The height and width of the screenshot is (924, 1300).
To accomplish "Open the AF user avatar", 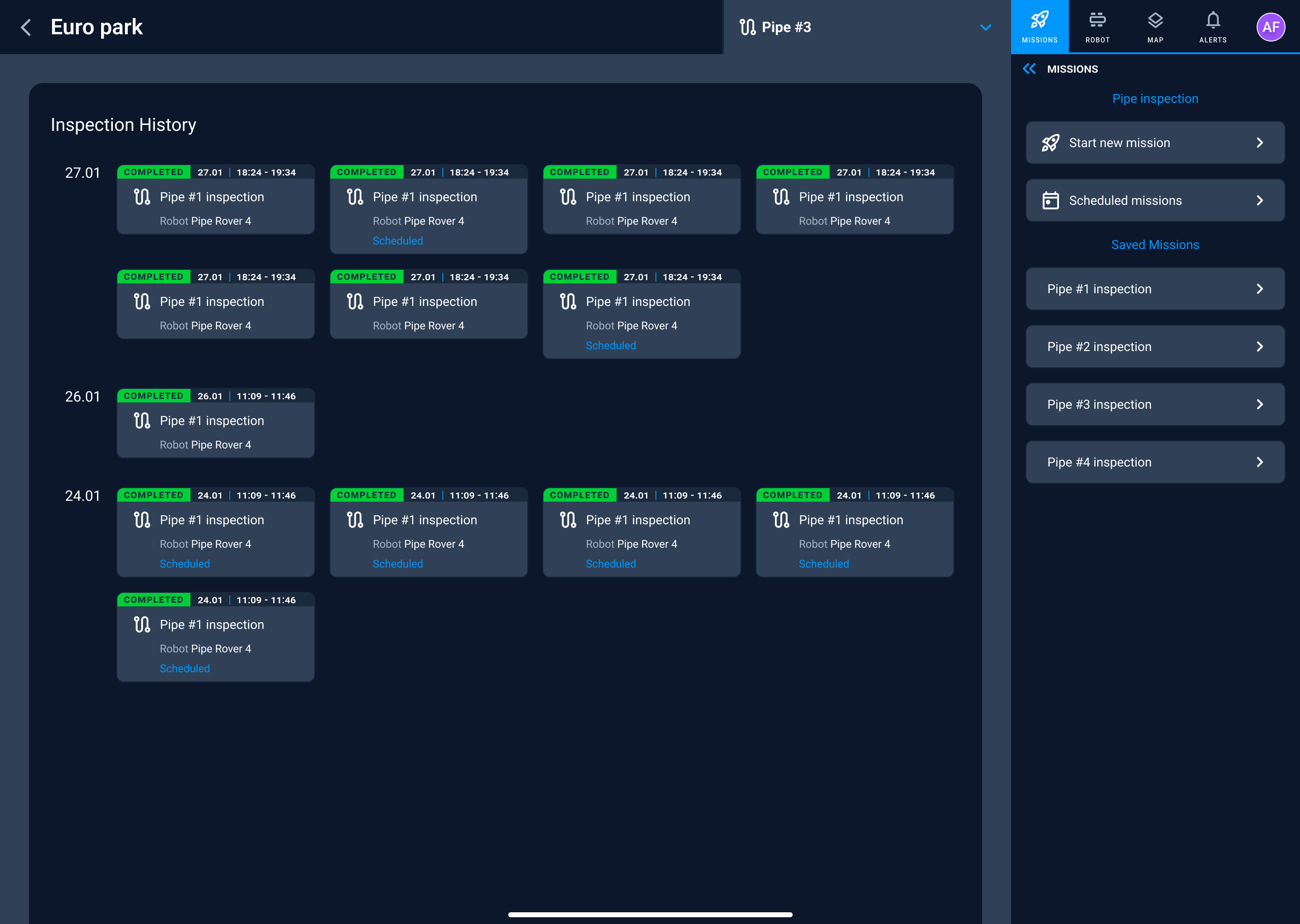I will [x=1270, y=28].
